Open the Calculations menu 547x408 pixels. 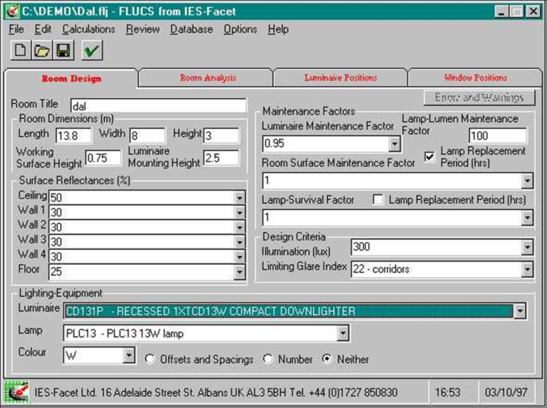tap(89, 29)
